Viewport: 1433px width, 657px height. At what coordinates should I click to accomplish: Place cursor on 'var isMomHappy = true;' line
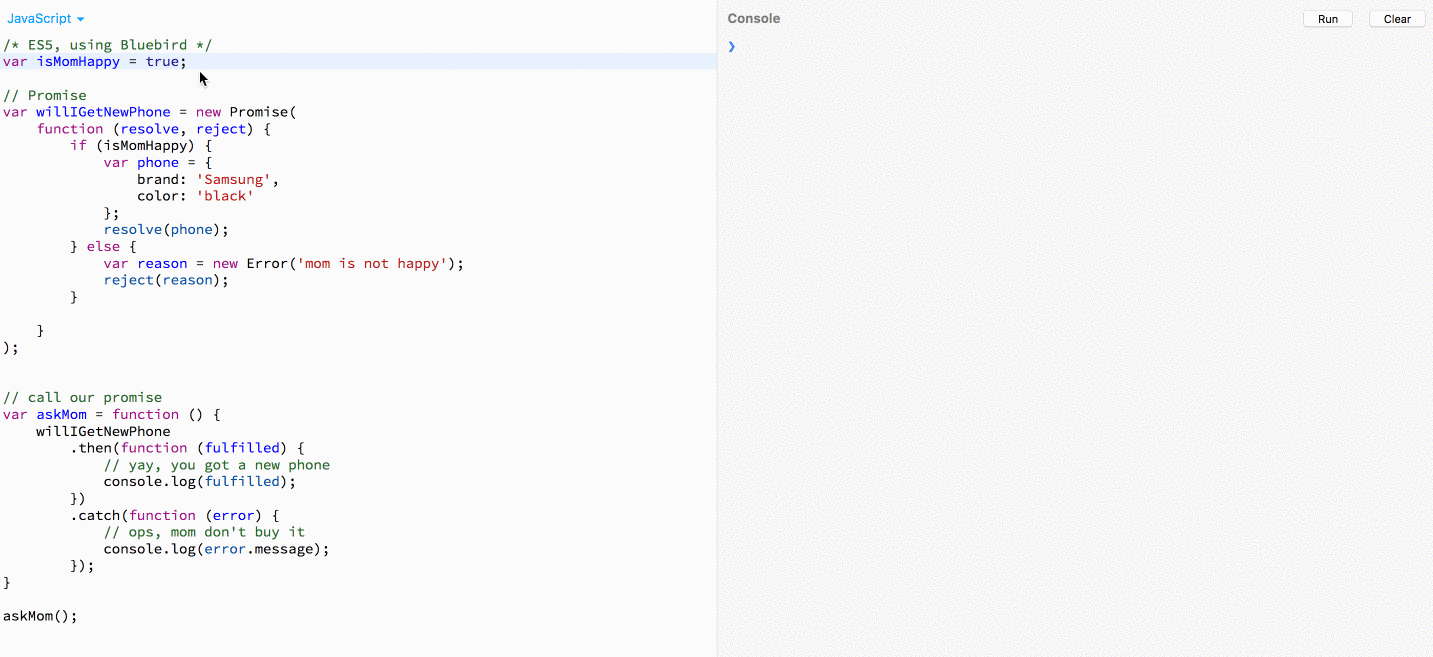tap(95, 61)
